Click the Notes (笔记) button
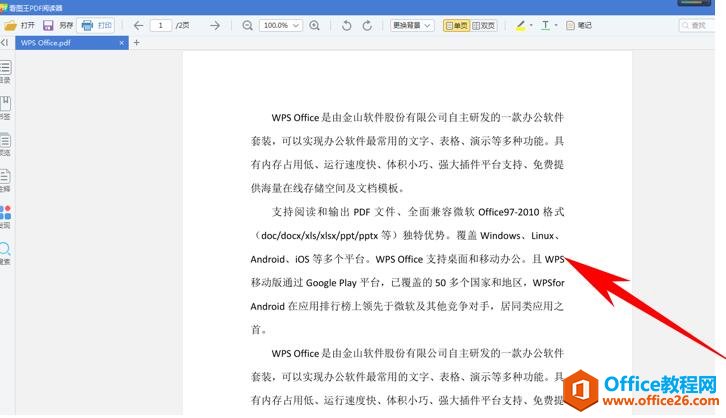This screenshot has height=418, width=726. [579, 25]
